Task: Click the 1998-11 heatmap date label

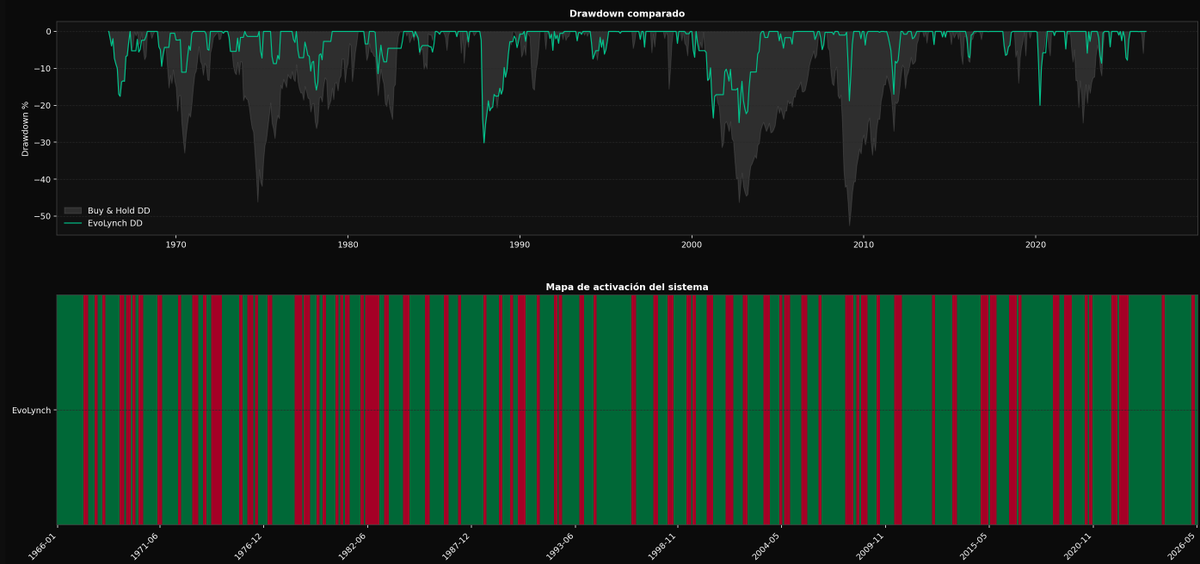Action: click(664, 545)
